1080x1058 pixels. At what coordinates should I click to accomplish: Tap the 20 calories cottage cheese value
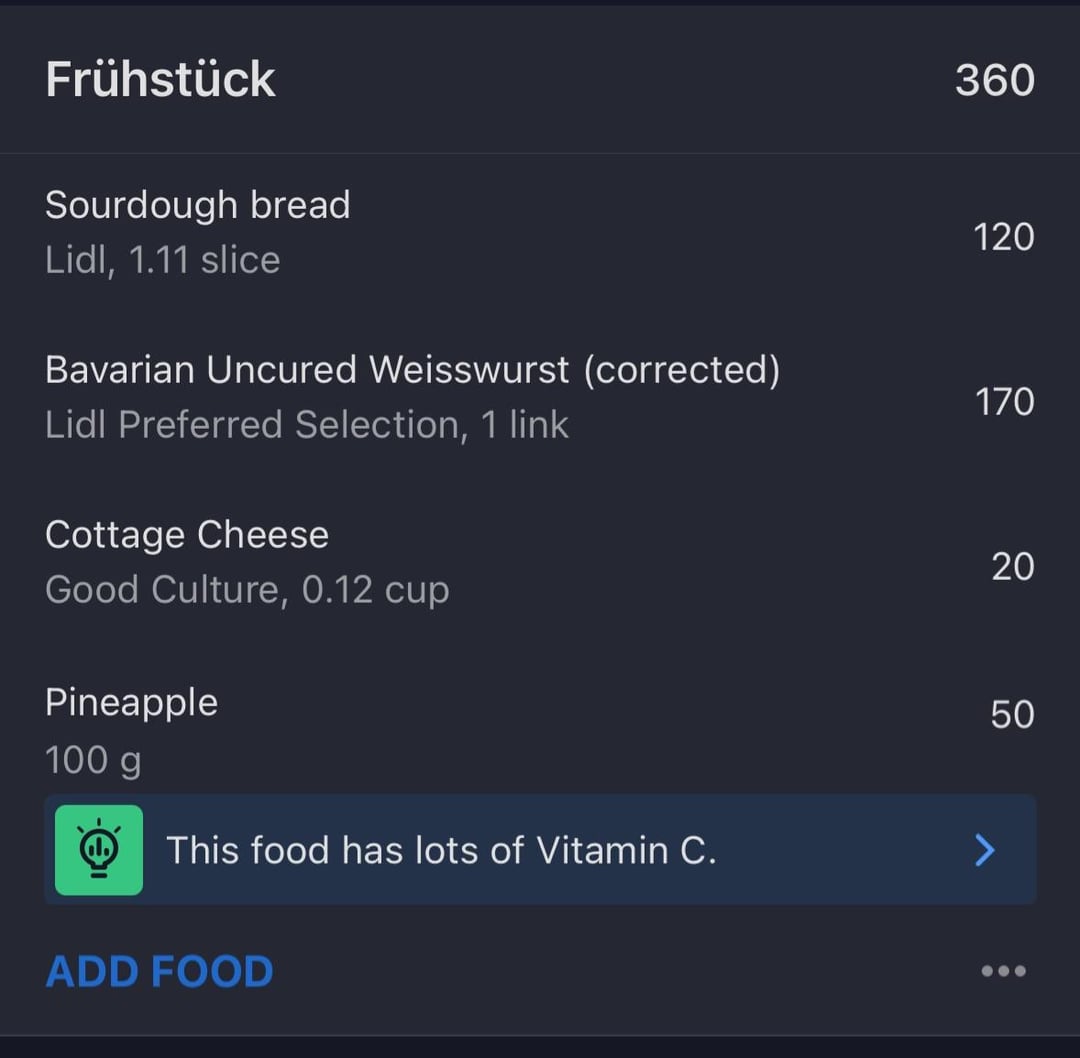(1012, 567)
